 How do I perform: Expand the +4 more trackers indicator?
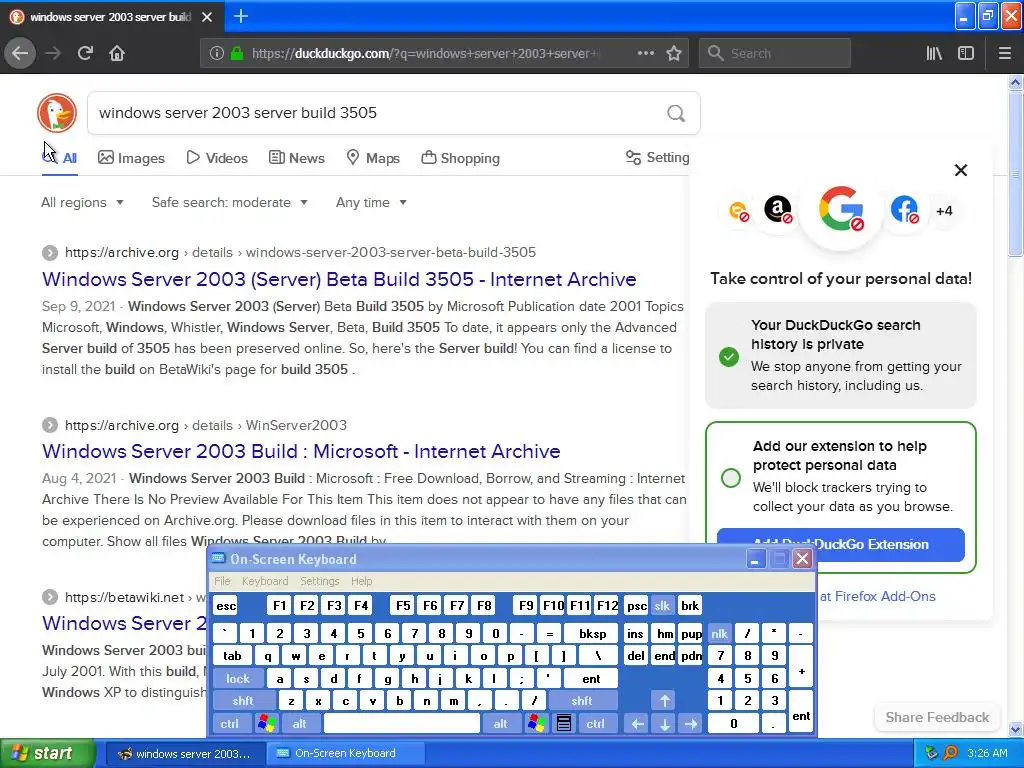[944, 211]
